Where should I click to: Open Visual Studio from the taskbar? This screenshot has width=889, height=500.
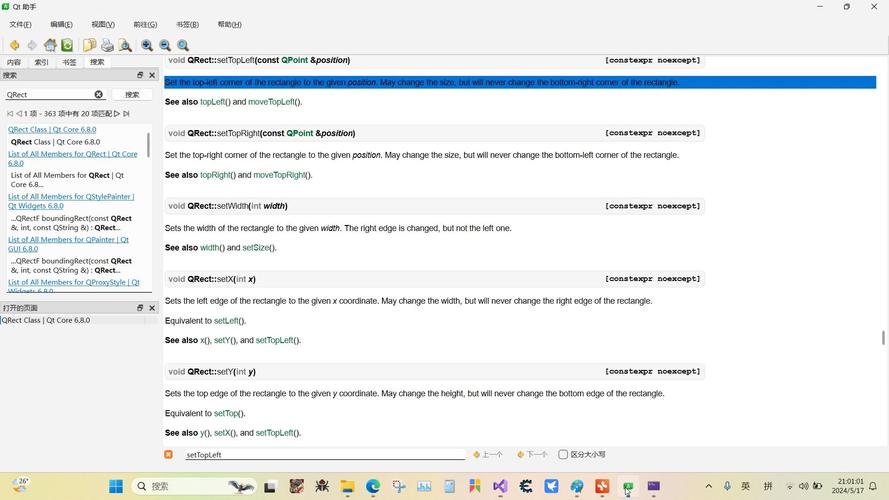[x=499, y=486]
